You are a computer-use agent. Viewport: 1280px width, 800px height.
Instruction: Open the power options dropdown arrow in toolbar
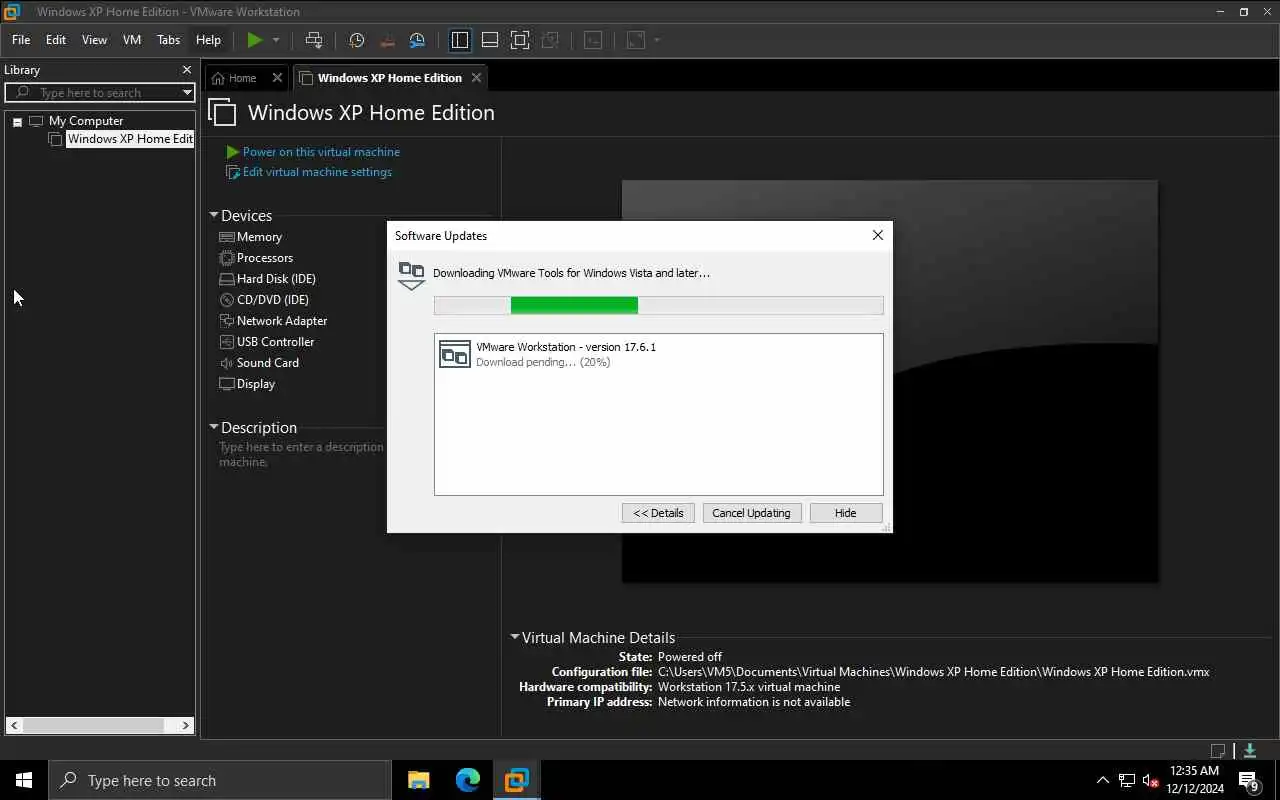click(276, 40)
